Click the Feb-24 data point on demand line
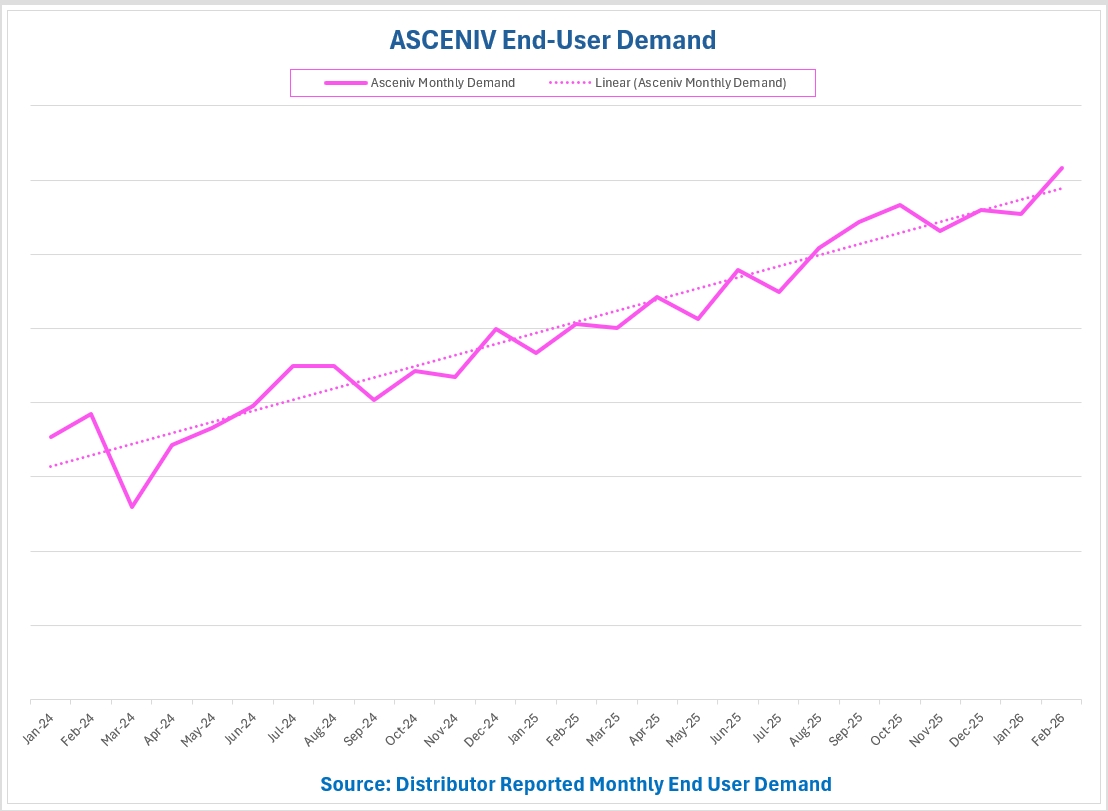The height and width of the screenshot is (811, 1108). click(91, 414)
